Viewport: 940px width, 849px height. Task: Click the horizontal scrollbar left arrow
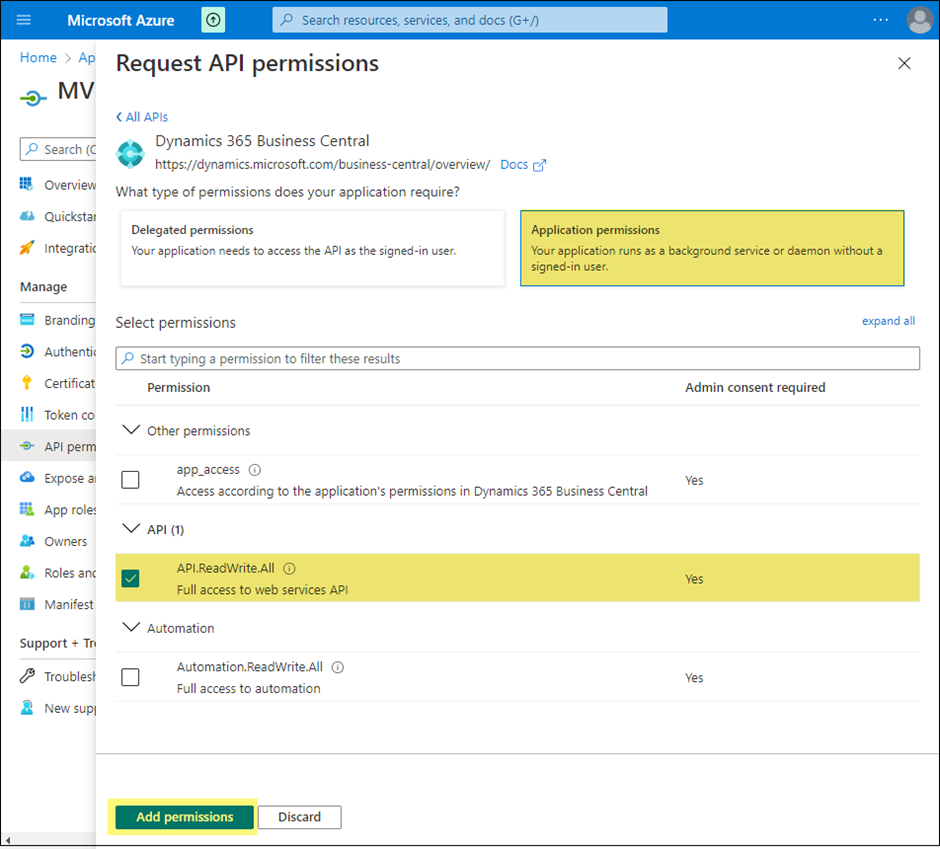pyautogui.click(x=7, y=841)
